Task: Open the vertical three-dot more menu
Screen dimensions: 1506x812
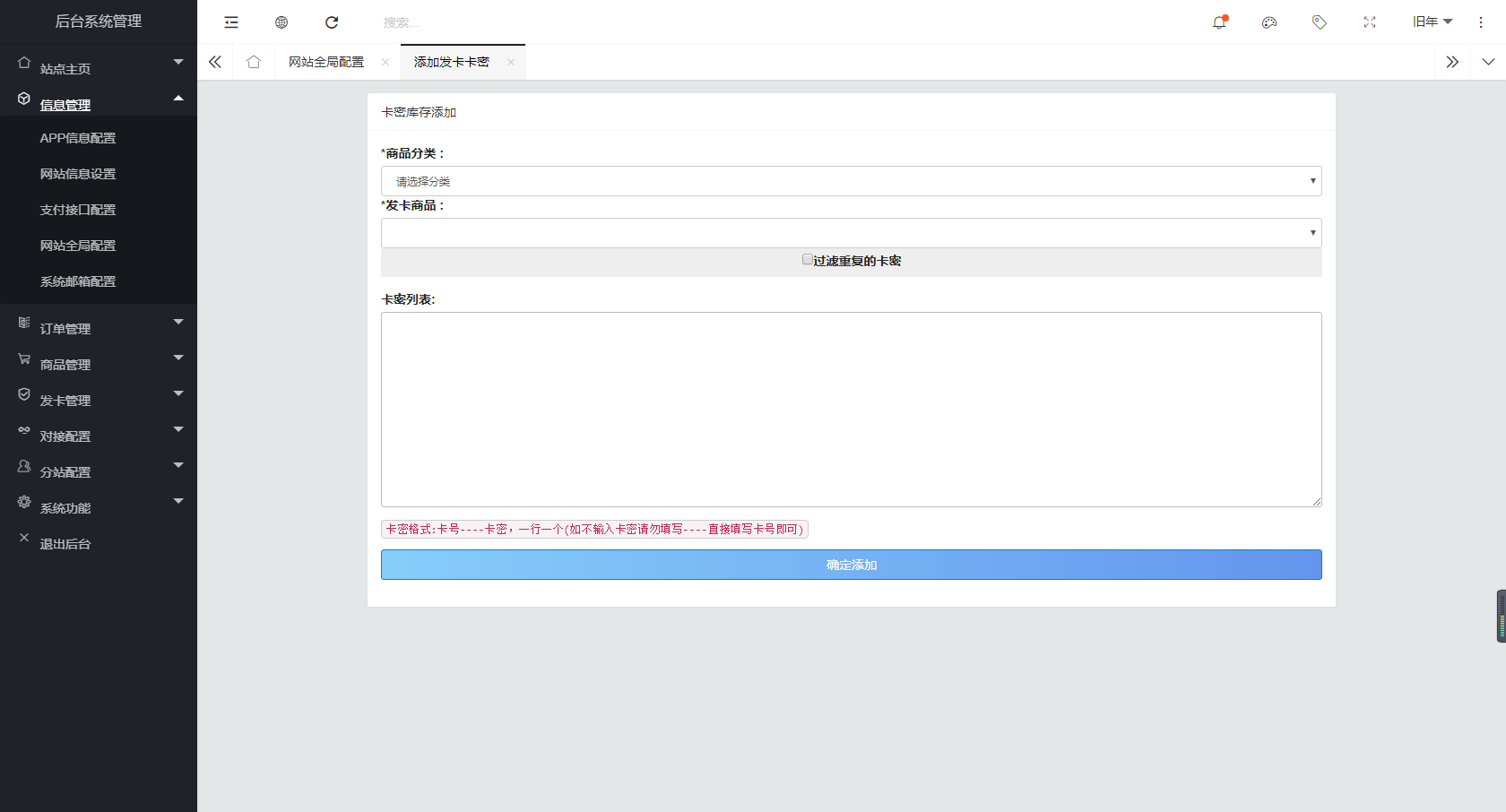Action: 1481,22
